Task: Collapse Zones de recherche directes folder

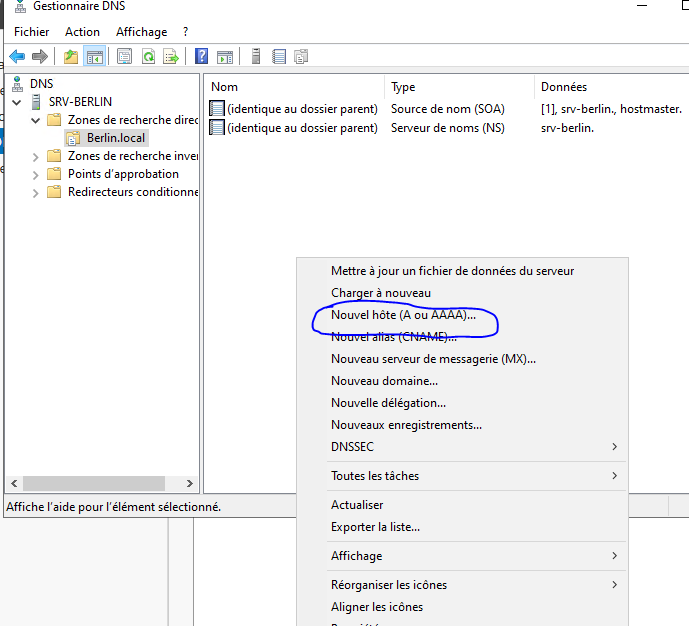Action: click(36, 120)
